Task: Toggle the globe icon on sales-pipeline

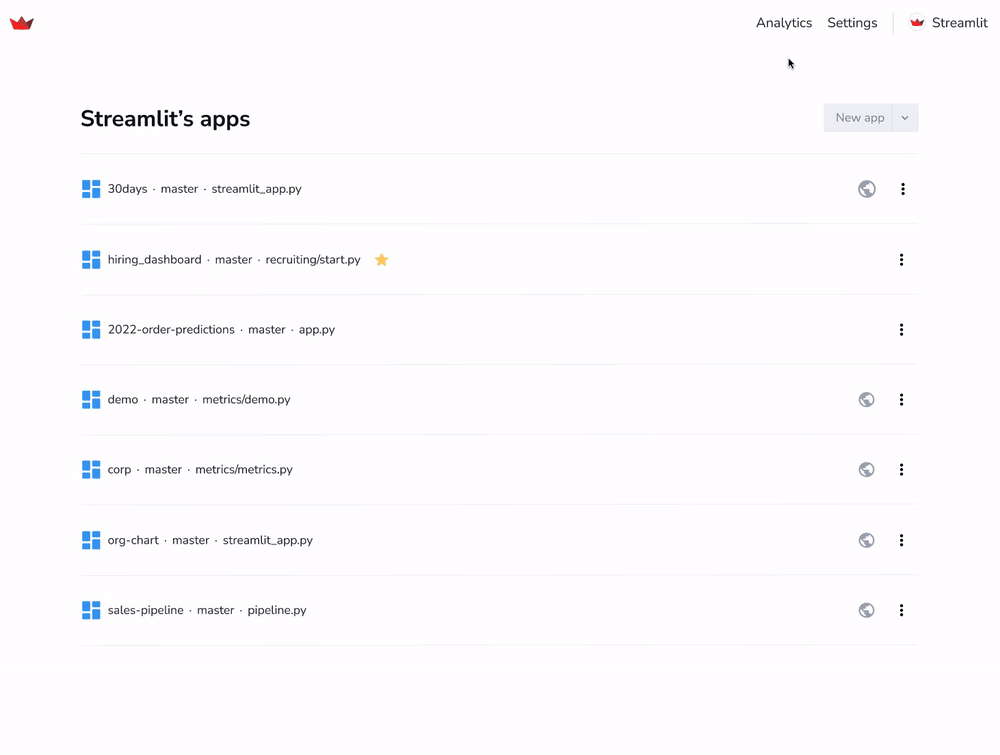Action: [x=866, y=610]
